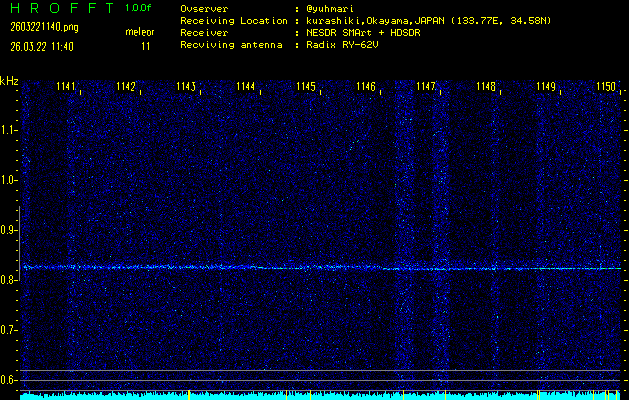The height and width of the screenshot is (400, 629).
Task: Click the cyan amplitude strip at bottom
Action: 320,396
